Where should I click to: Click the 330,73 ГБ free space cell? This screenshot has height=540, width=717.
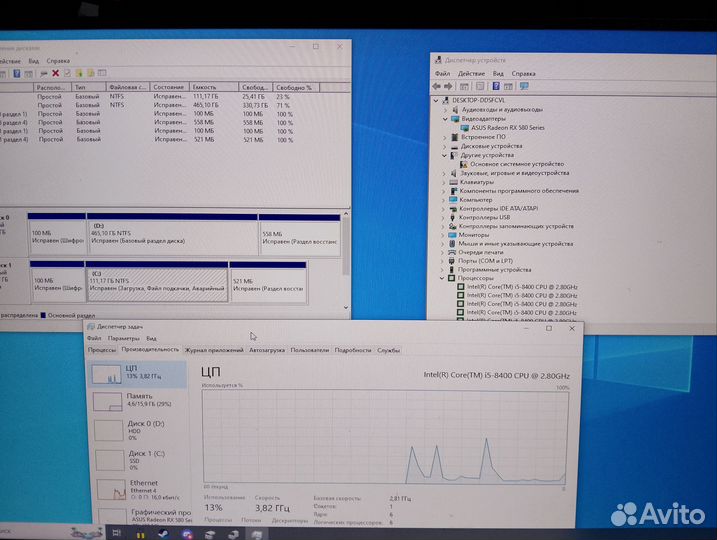(254, 106)
